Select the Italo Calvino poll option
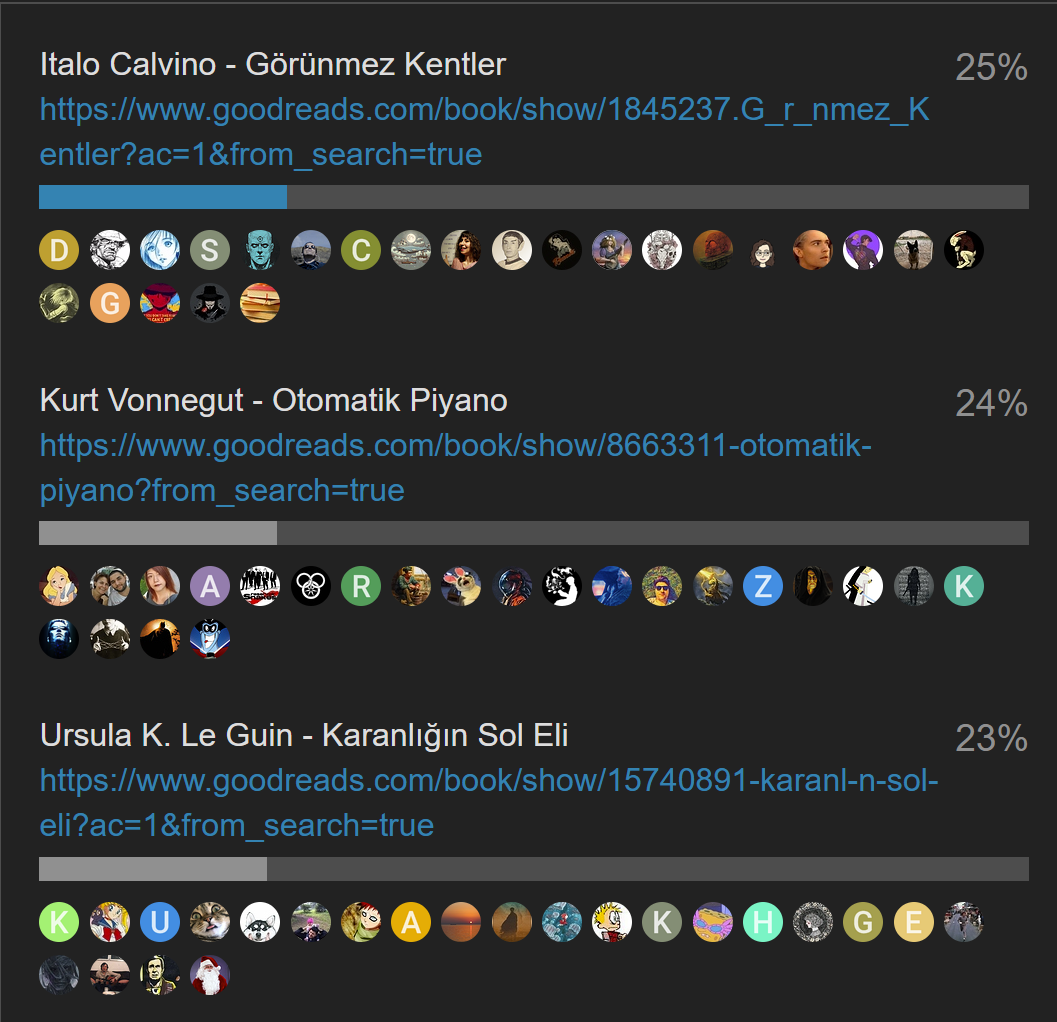 272,64
